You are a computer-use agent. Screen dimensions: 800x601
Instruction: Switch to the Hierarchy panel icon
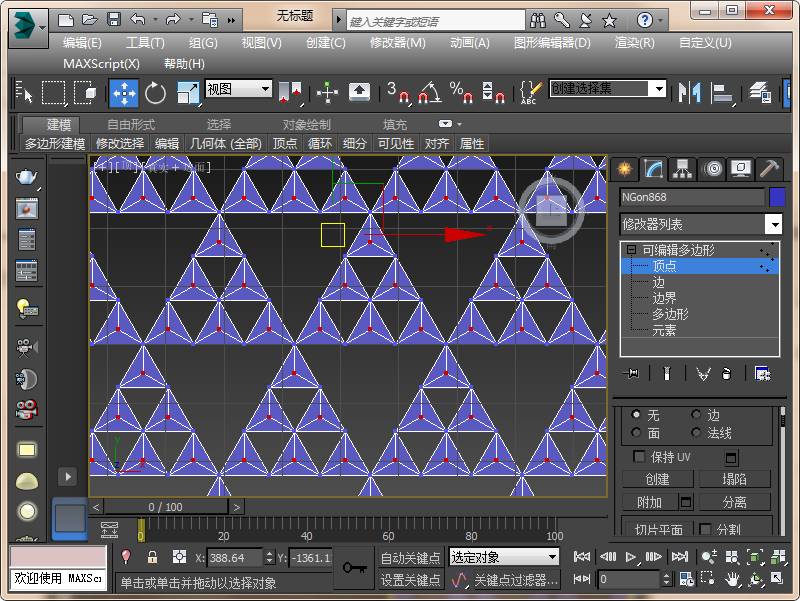[x=682, y=169]
